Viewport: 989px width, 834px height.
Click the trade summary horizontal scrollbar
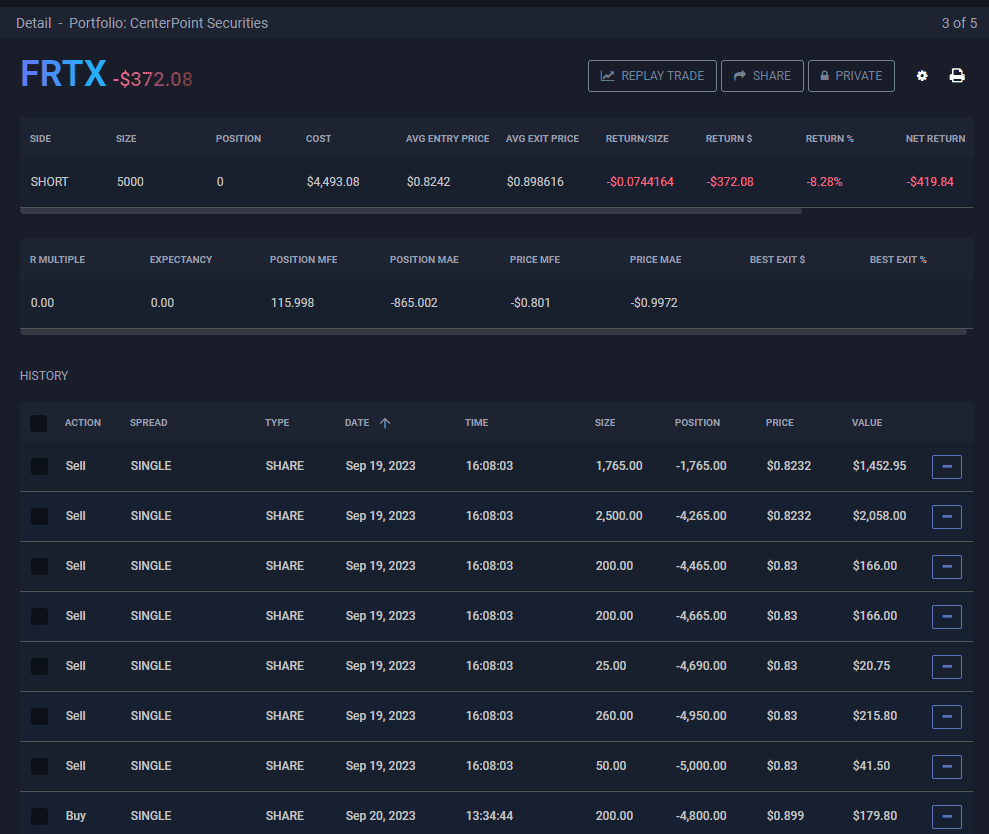coord(410,211)
